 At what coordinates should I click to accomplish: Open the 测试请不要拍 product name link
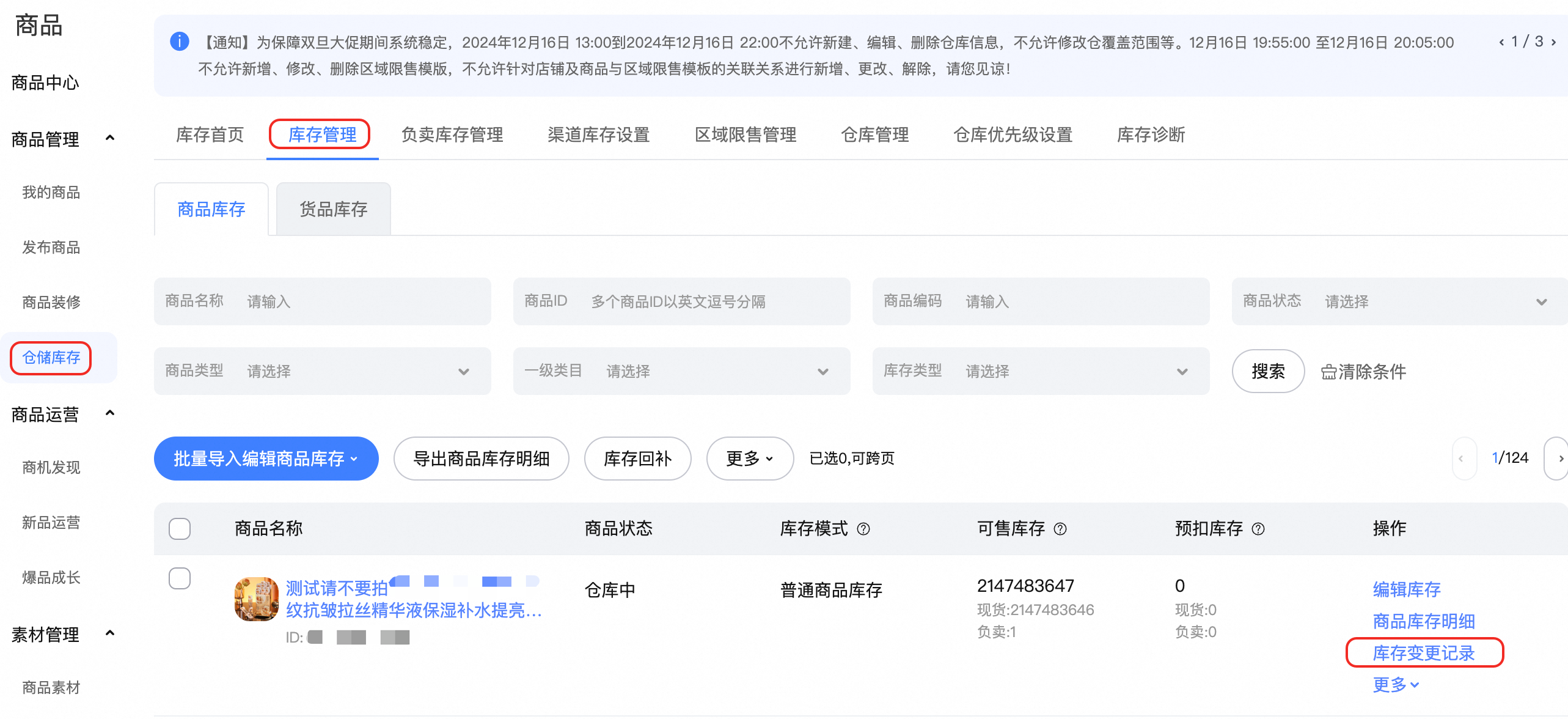(414, 599)
